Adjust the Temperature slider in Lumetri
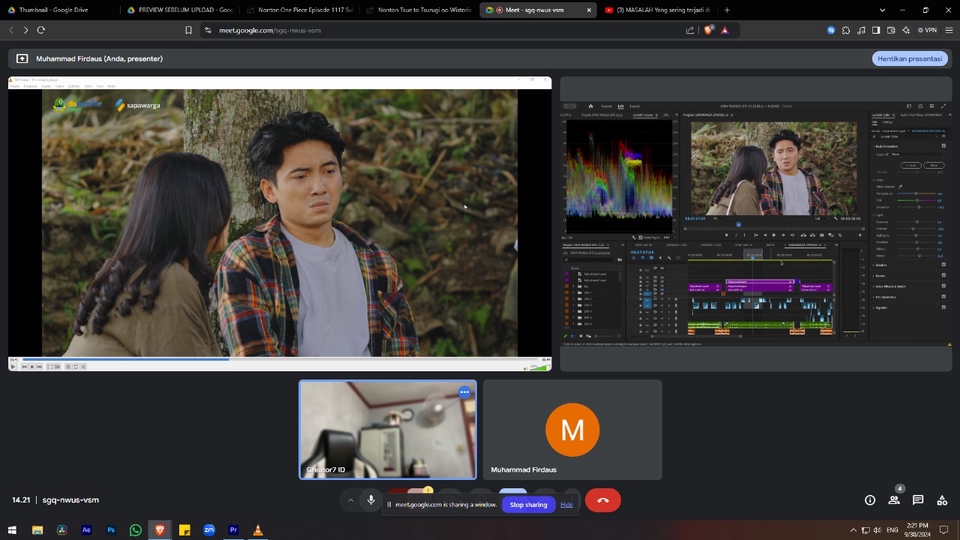Image resolution: width=960 pixels, height=540 pixels. (x=917, y=193)
